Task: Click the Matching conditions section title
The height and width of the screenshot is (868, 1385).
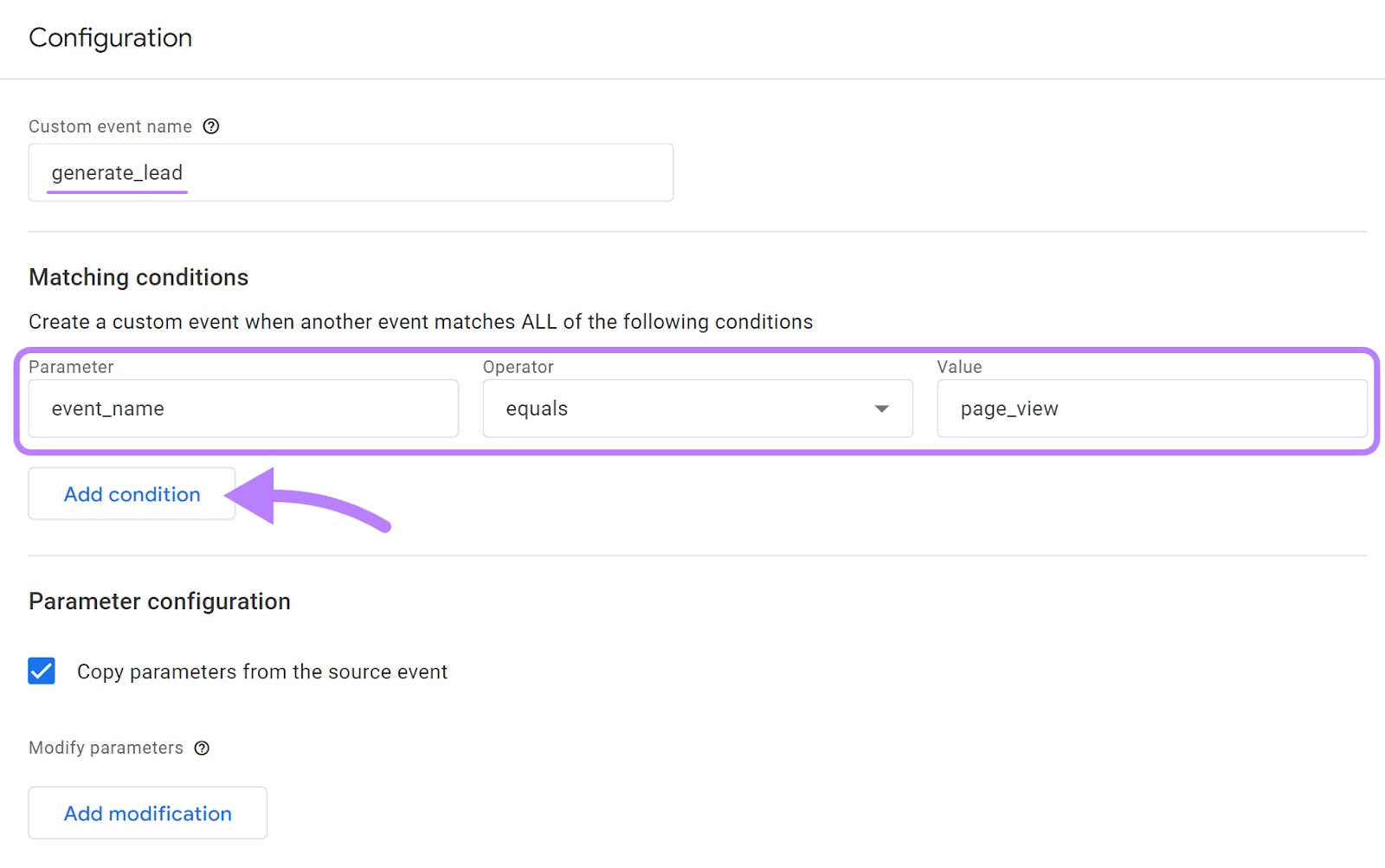Action: coord(138,277)
